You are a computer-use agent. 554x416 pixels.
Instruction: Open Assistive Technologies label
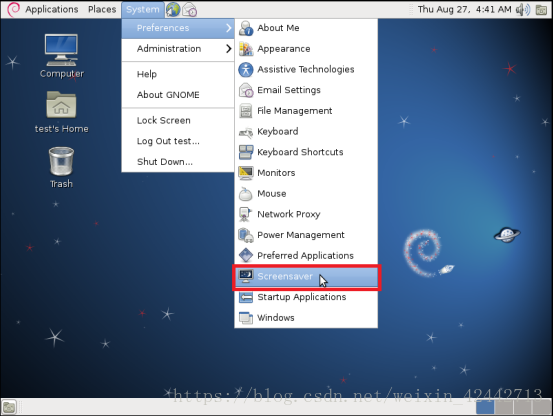(x=306, y=69)
